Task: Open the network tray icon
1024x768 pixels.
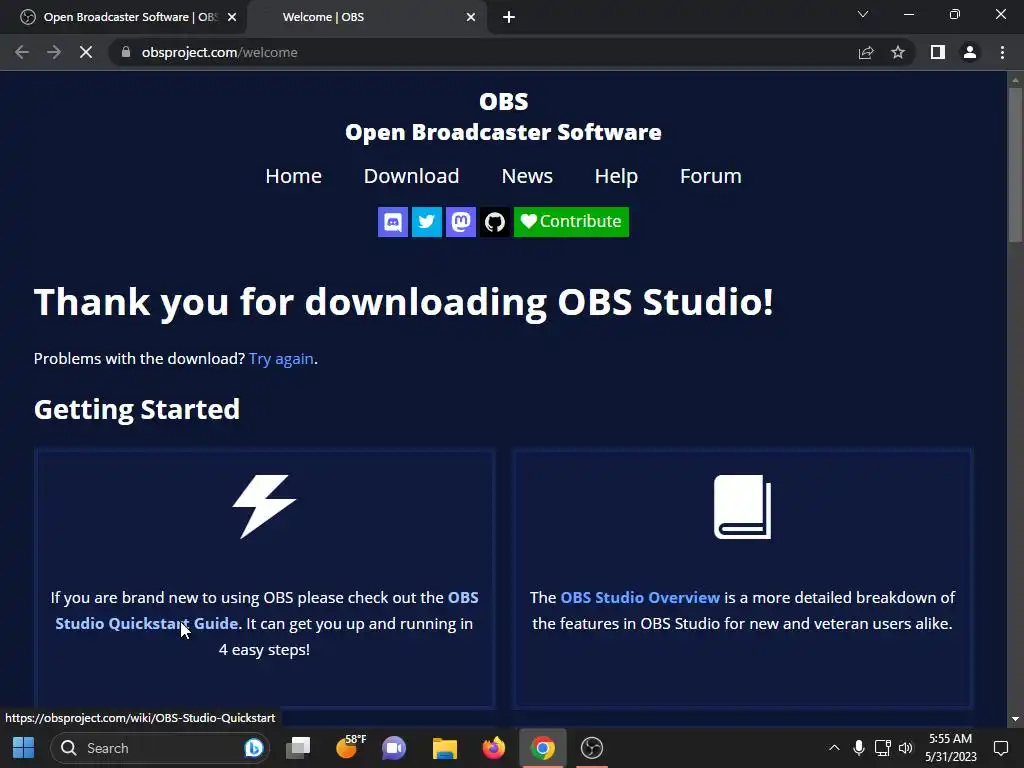Action: 882,748
